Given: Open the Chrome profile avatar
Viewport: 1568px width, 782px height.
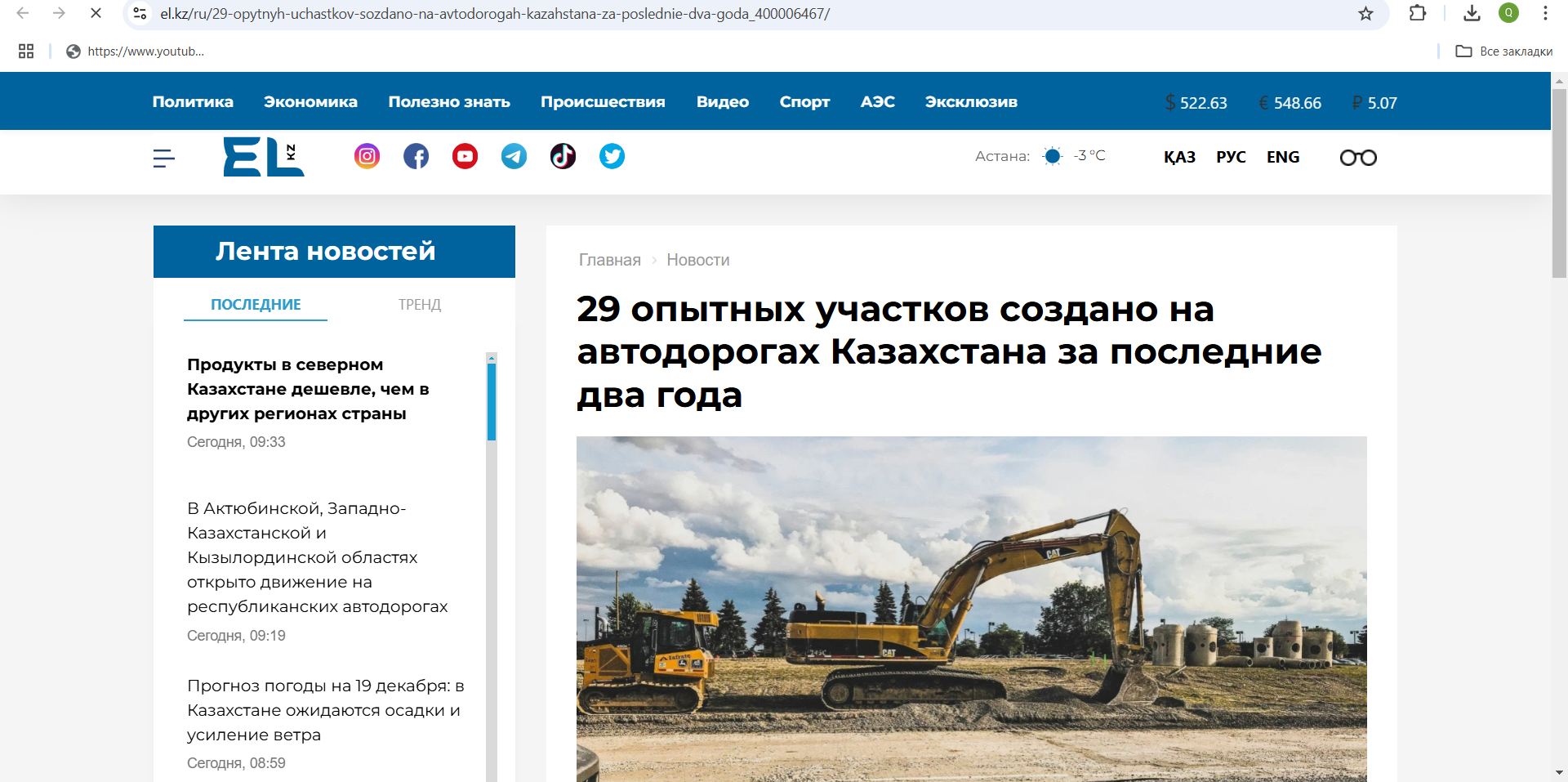Looking at the screenshot, I should click(1508, 13).
